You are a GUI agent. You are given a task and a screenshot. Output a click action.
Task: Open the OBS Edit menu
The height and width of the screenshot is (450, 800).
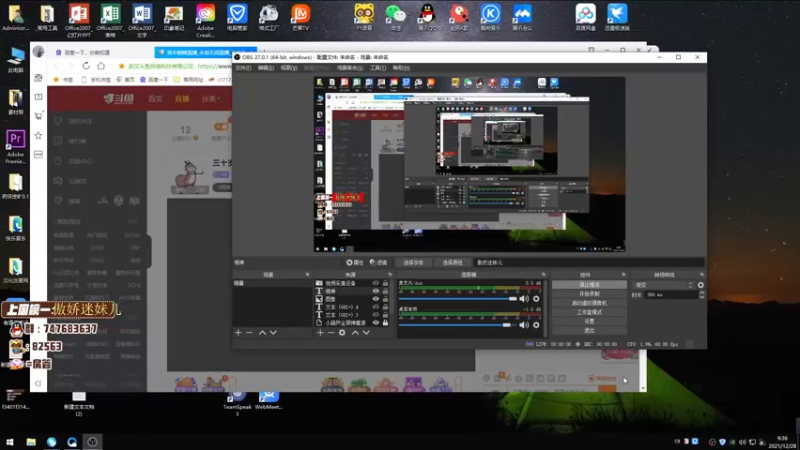[x=265, y=68]
